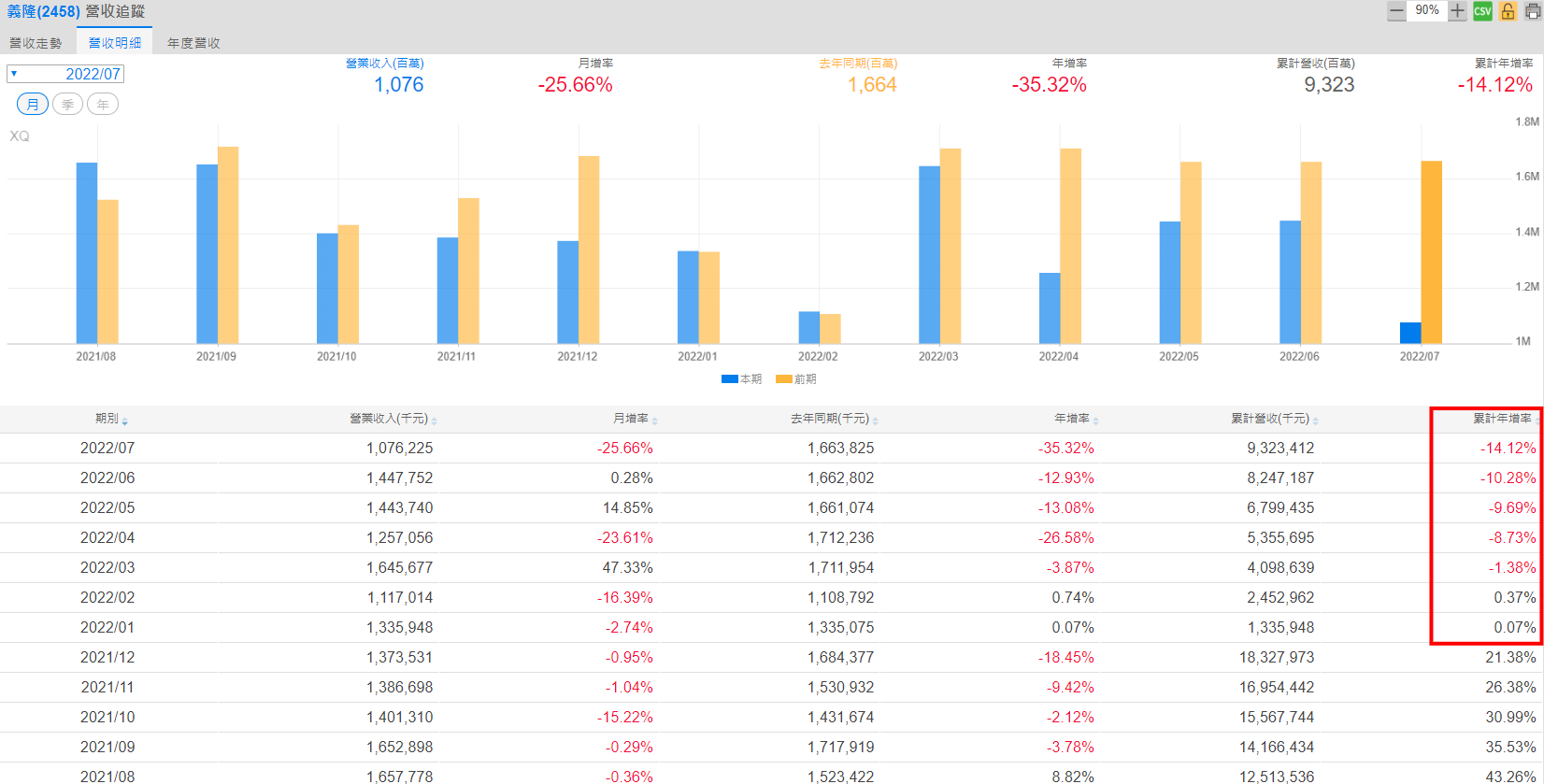1544x784 pixels.
Task: Select the 2022/03 period cell in table
Action: pyautogui.click(x=107, y=567)
